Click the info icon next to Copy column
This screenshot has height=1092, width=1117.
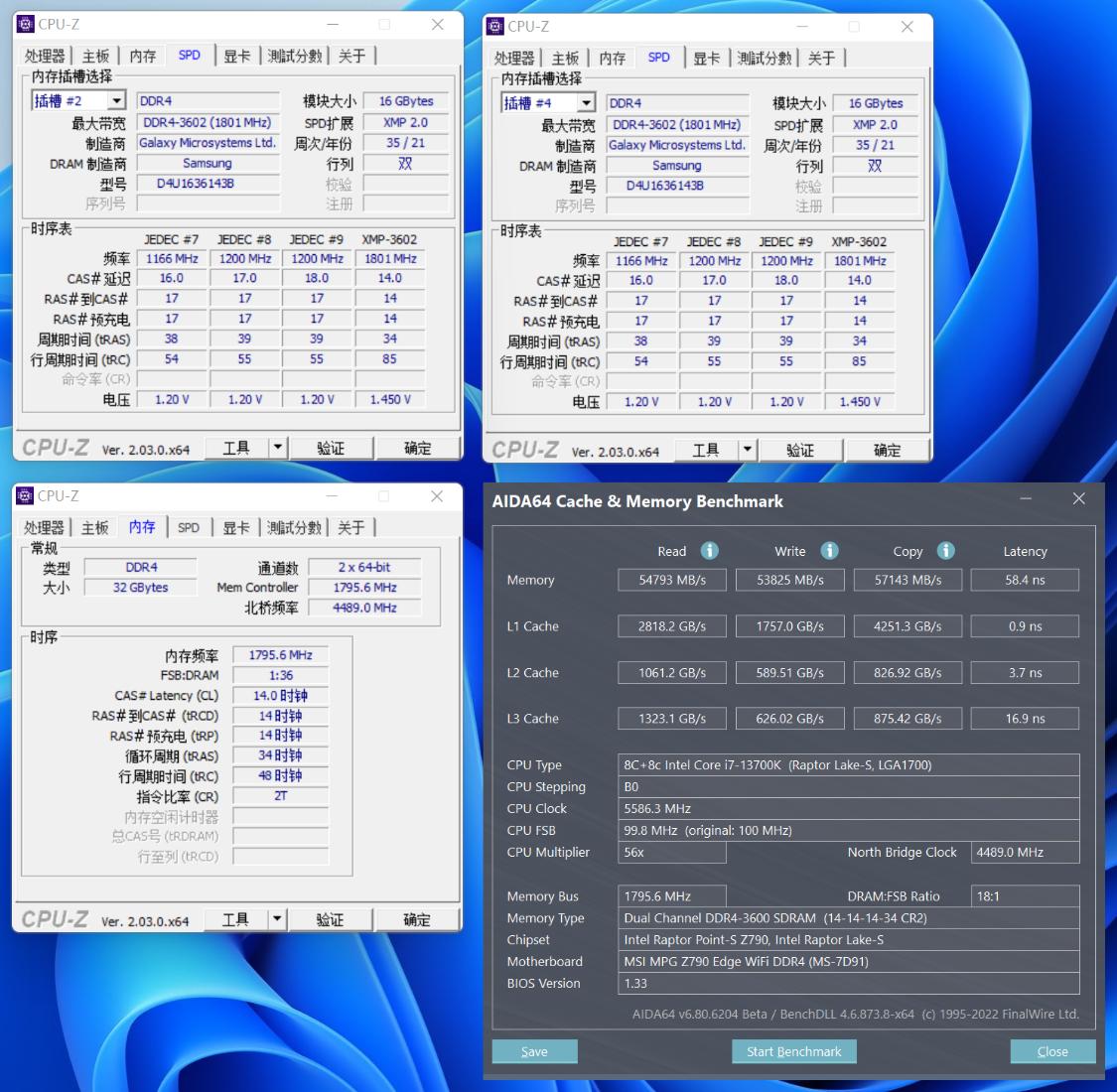(945, 551)
